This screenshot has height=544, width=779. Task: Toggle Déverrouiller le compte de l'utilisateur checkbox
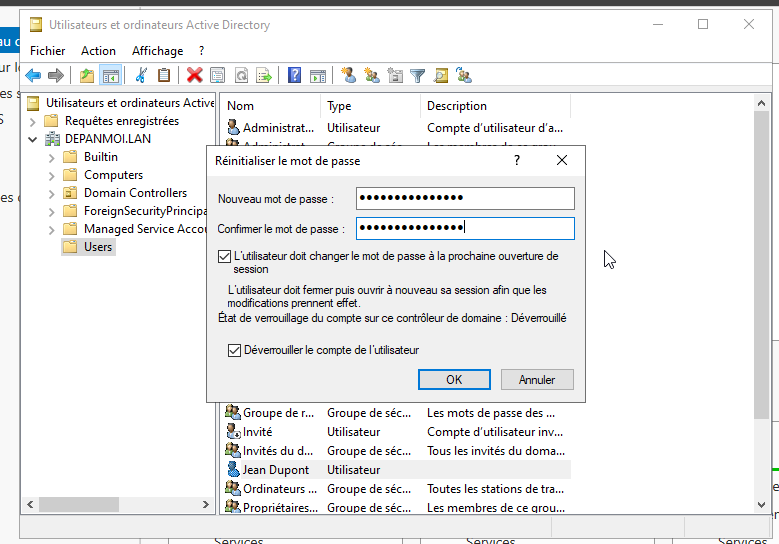(x=234, y=350)
